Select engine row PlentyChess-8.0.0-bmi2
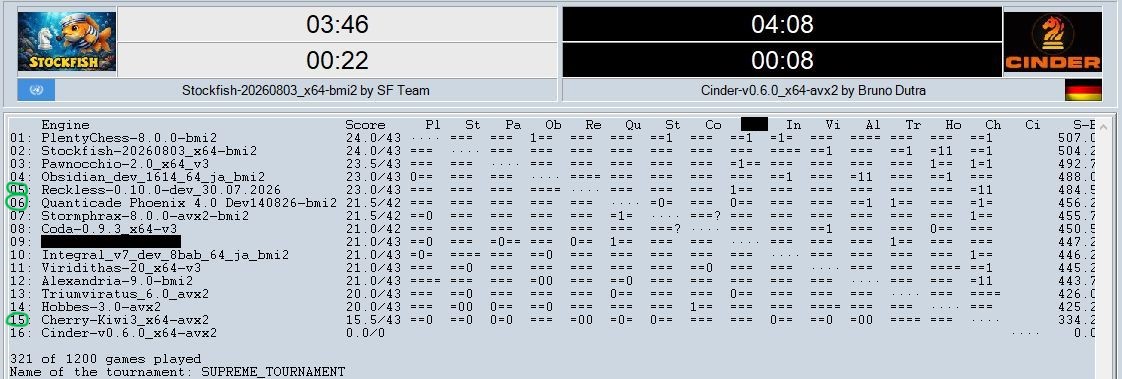1122x379 pixels. pyautogui.click(x=551, y=138)
